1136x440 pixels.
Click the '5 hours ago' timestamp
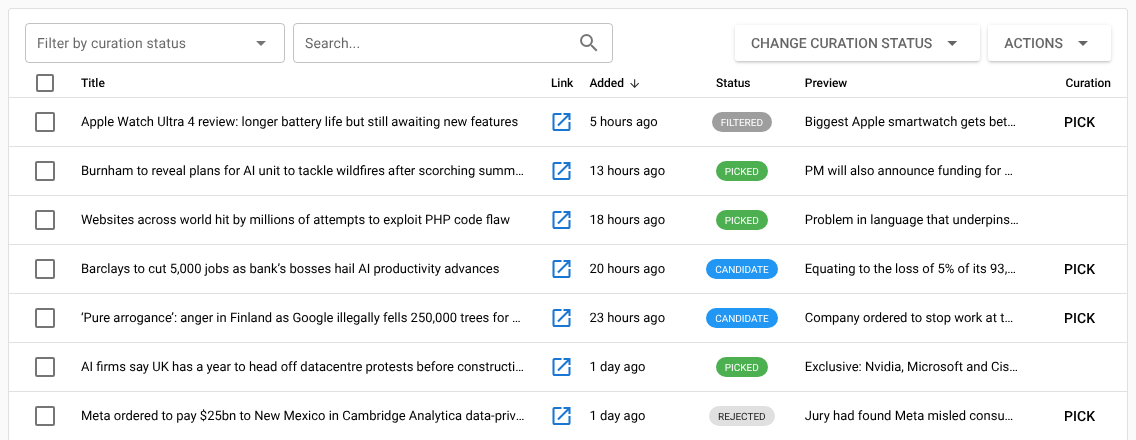(x=623, y=122)
